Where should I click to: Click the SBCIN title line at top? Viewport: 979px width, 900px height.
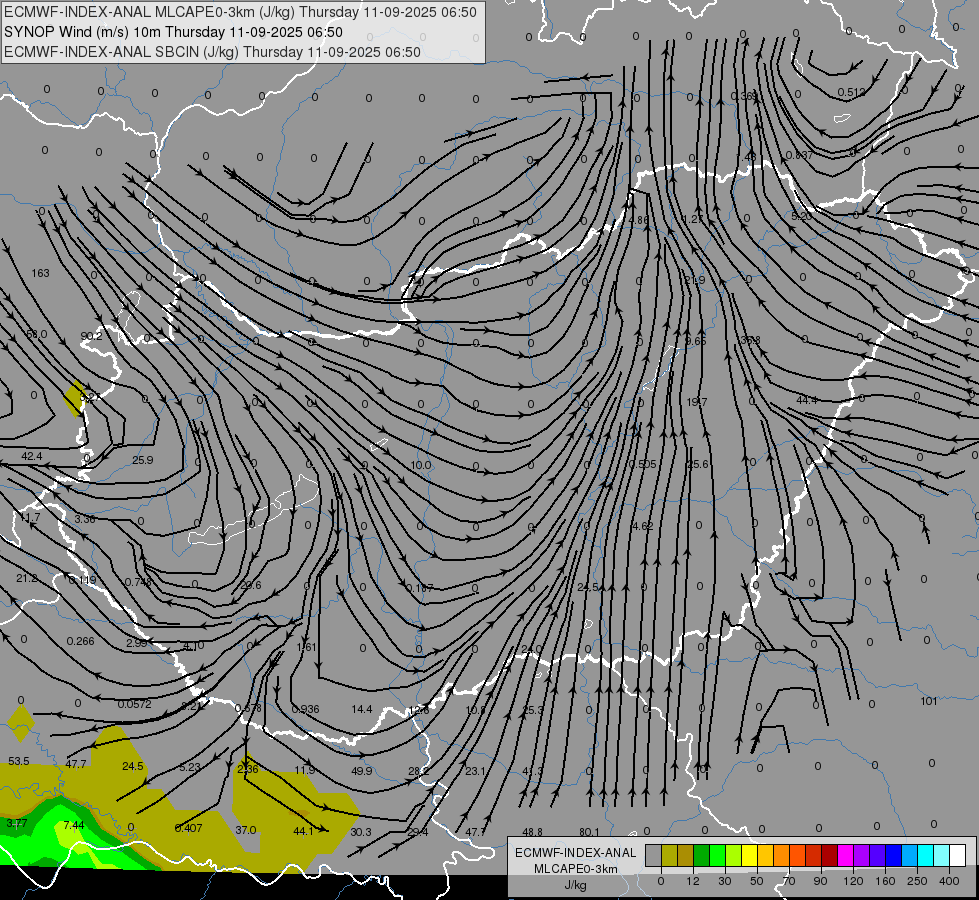click(212, 52)
